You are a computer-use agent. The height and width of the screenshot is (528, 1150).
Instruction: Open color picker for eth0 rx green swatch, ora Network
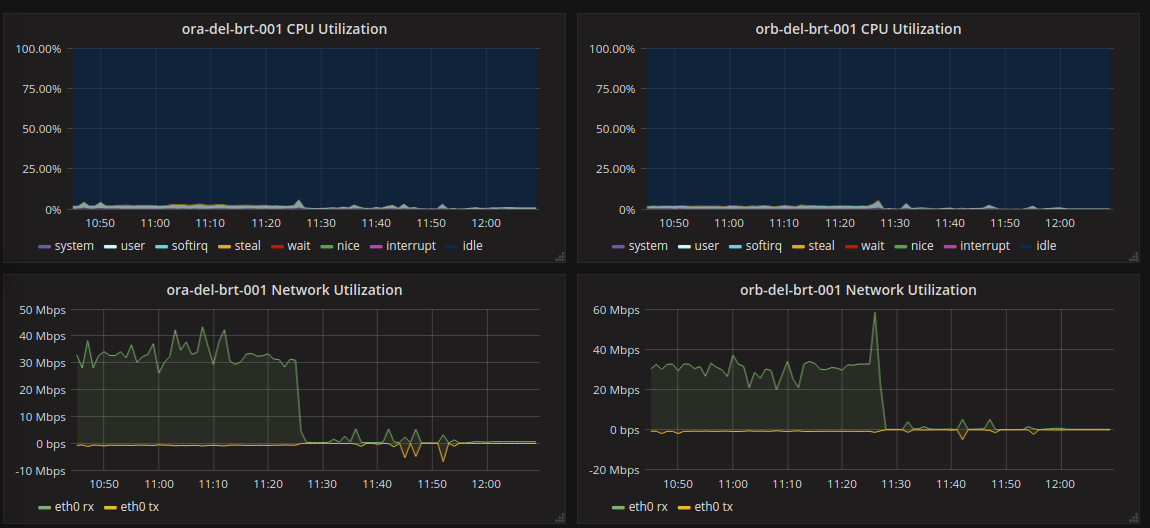click(44, 507)
